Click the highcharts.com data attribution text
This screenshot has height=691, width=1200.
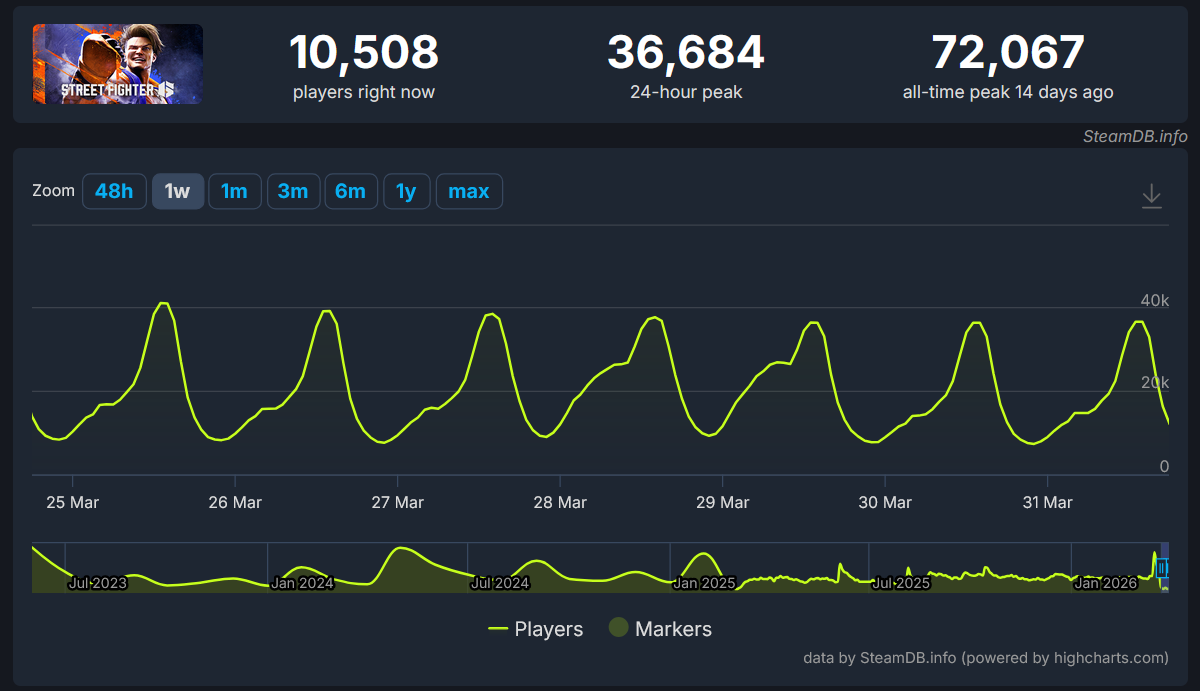(986, 658)
